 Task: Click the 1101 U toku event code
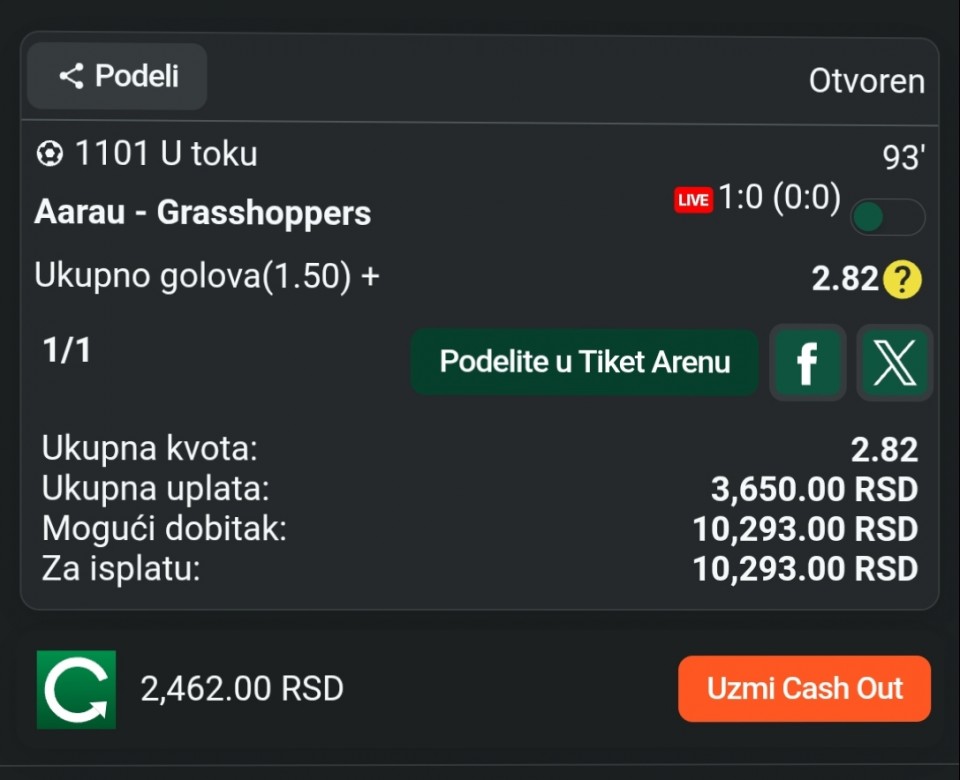tap(166, 154)
